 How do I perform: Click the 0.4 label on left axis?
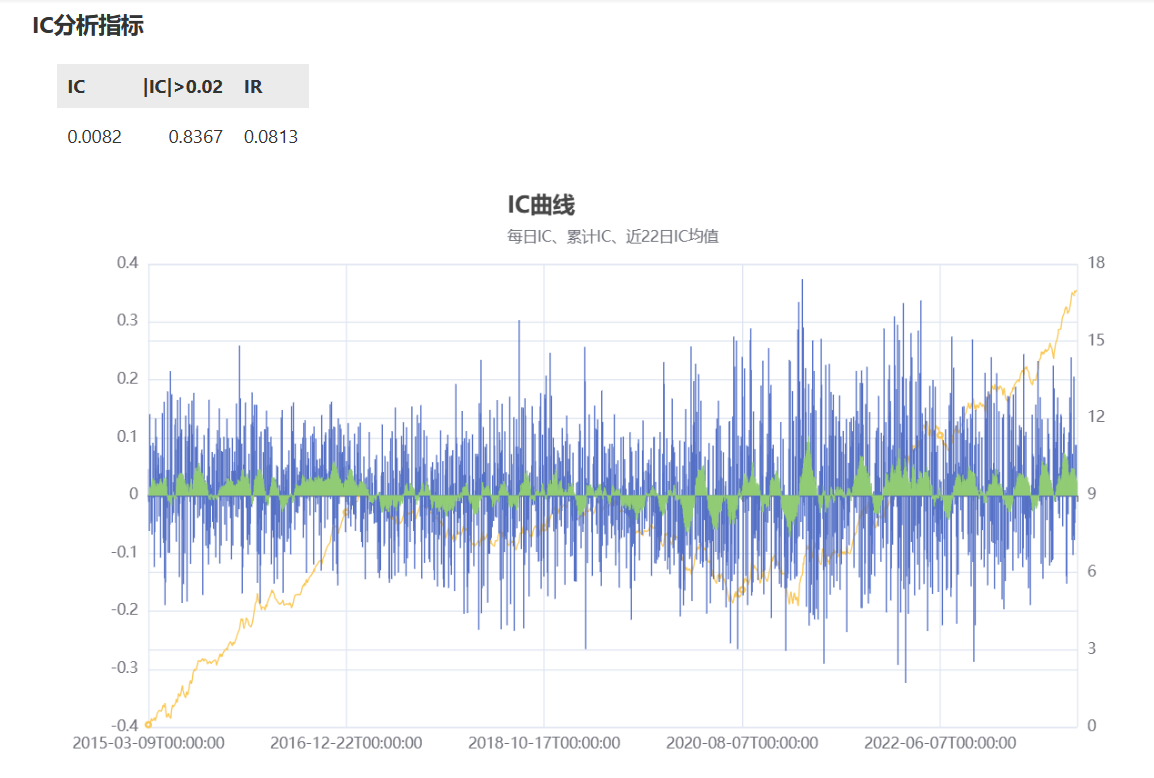point(127,263)
